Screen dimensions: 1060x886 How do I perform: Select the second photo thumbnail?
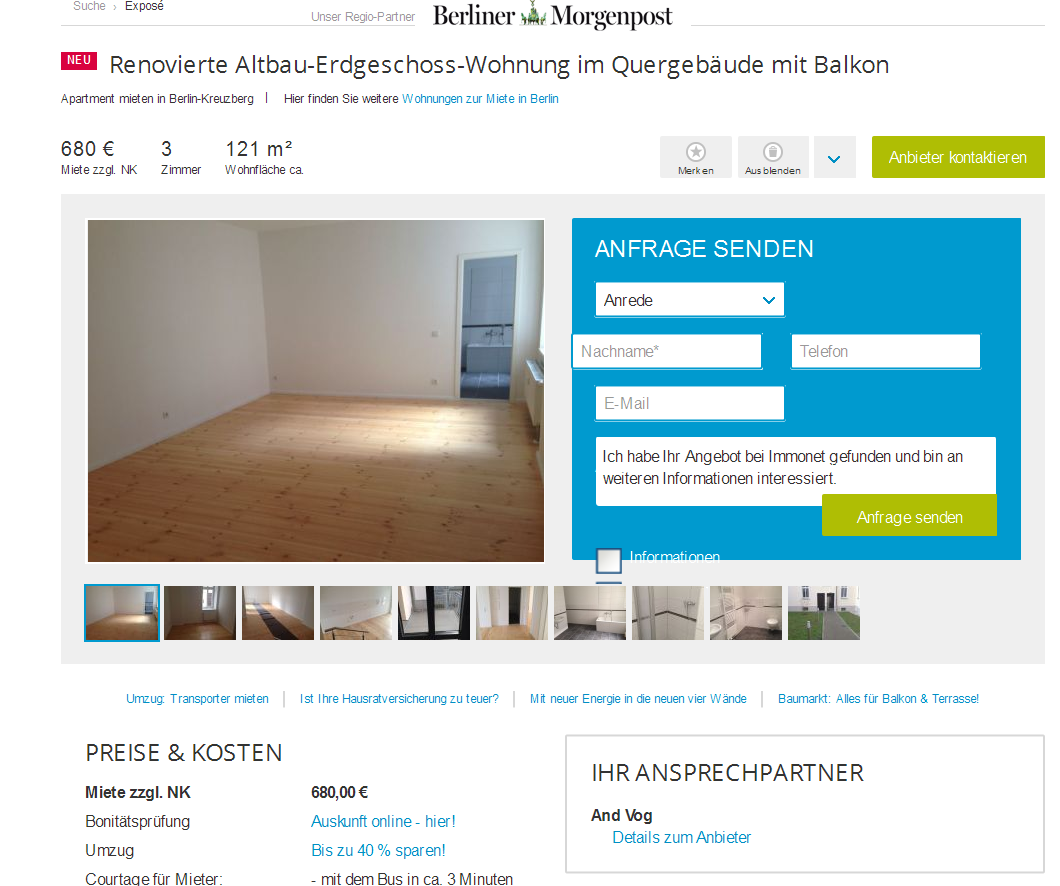point(200,613)
